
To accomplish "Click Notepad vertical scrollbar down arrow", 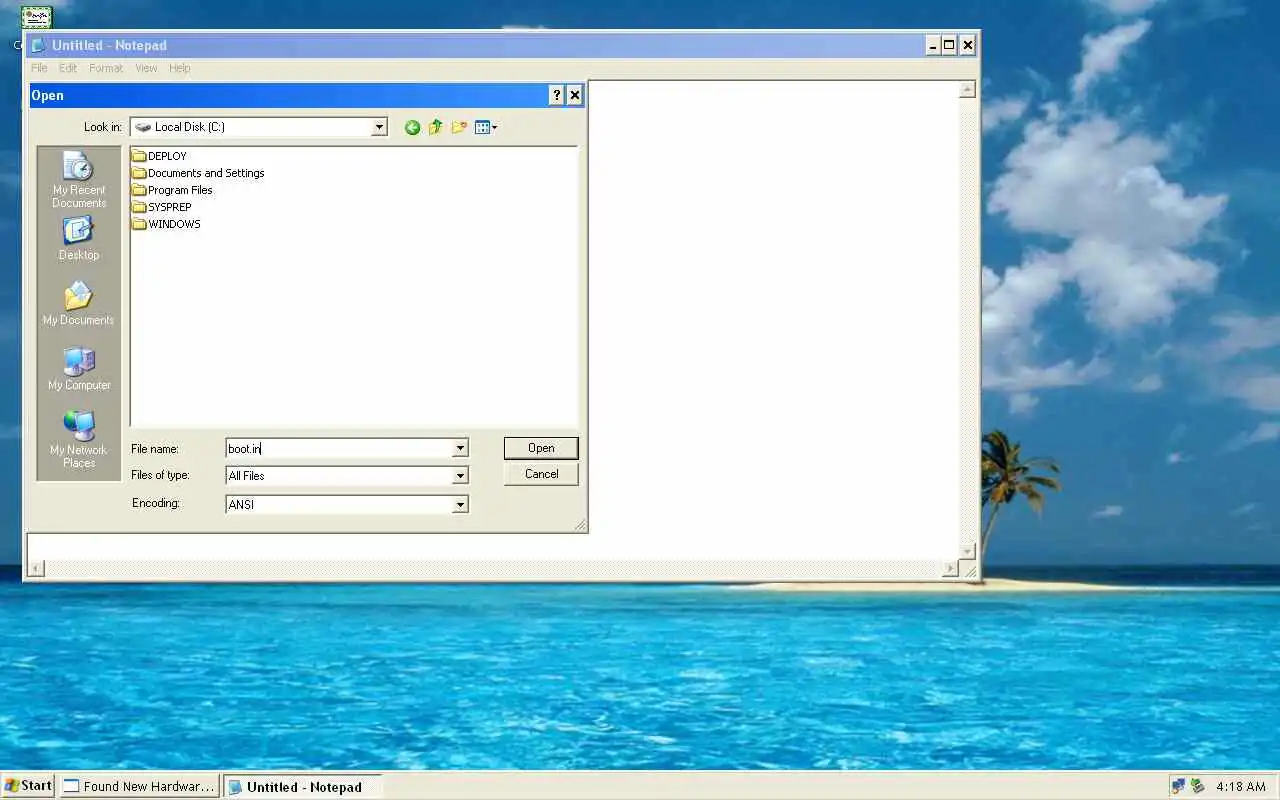I will (967, 551).
